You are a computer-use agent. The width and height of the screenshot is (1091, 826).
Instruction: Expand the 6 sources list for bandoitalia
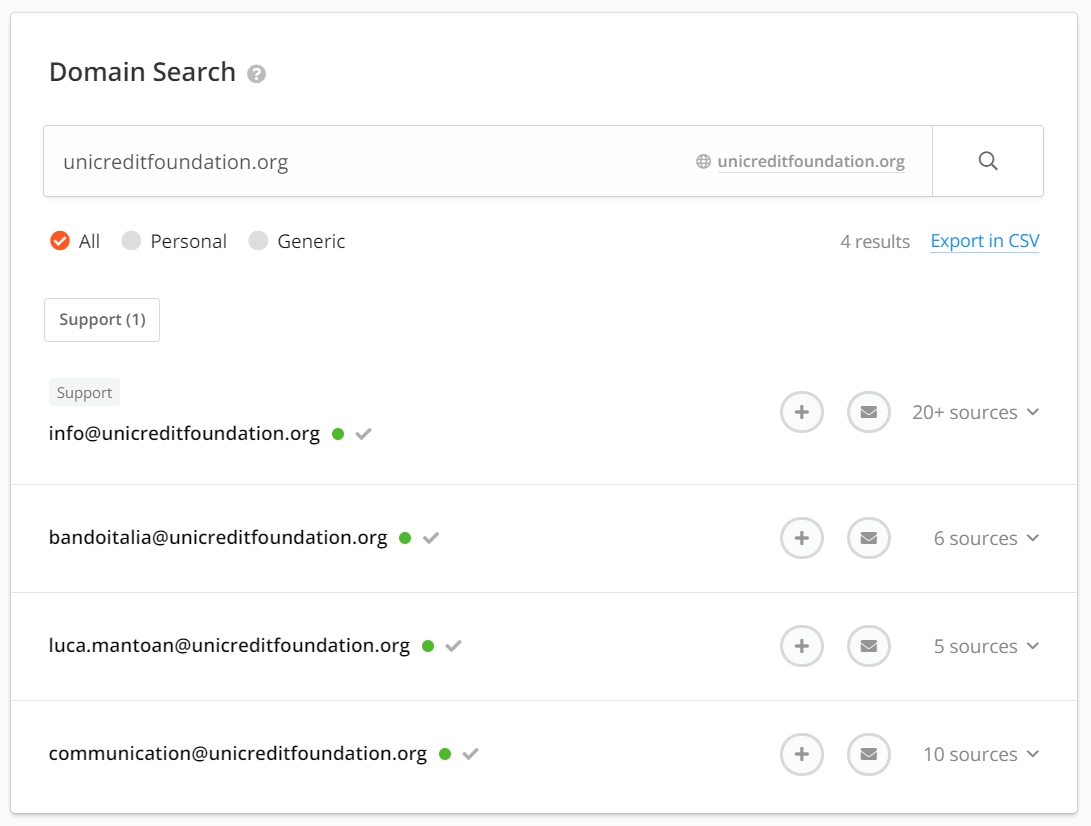coord(986,538)
